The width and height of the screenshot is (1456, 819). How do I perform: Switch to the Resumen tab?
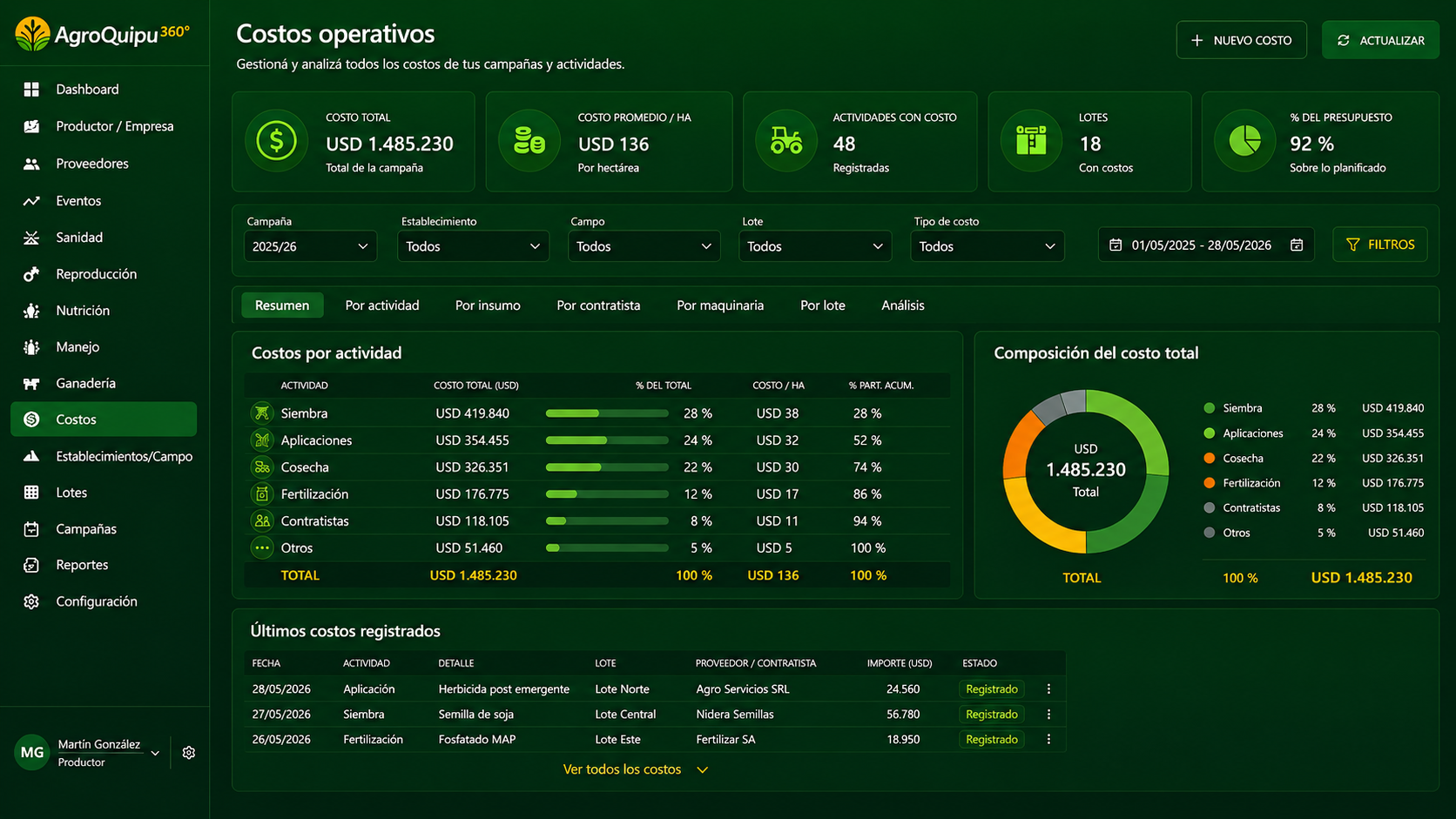point(282,305)
